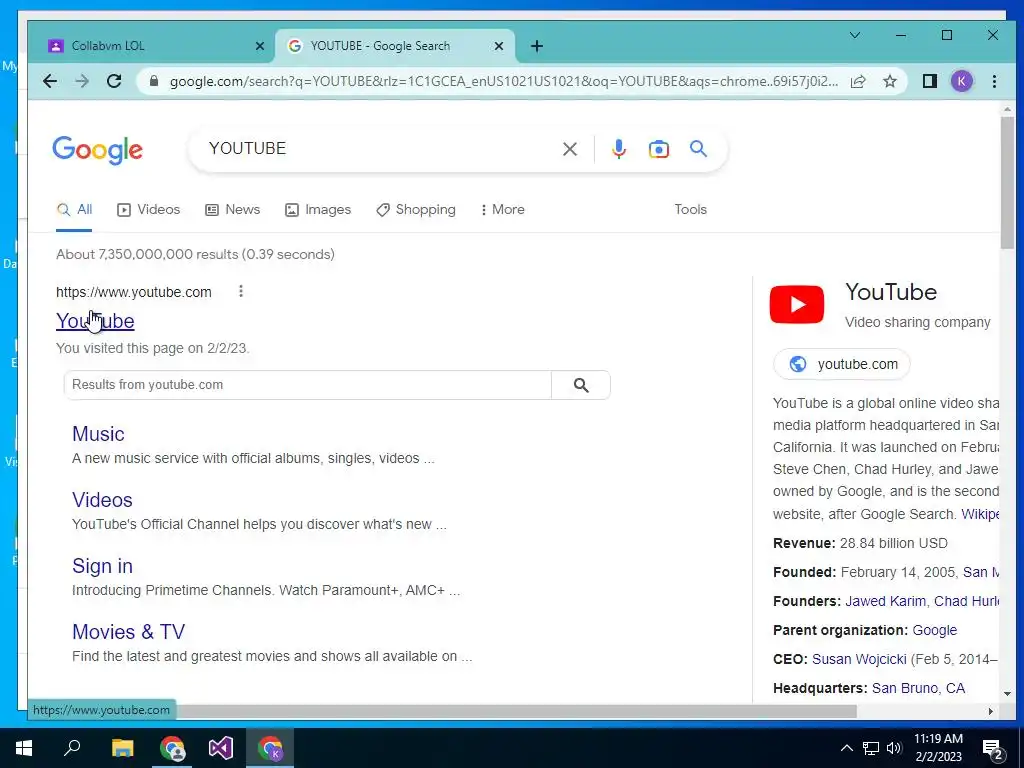Viewport: 1024px width, 768px height.
Task: Start voice search with the microphone
Action: tap(618, 149)
